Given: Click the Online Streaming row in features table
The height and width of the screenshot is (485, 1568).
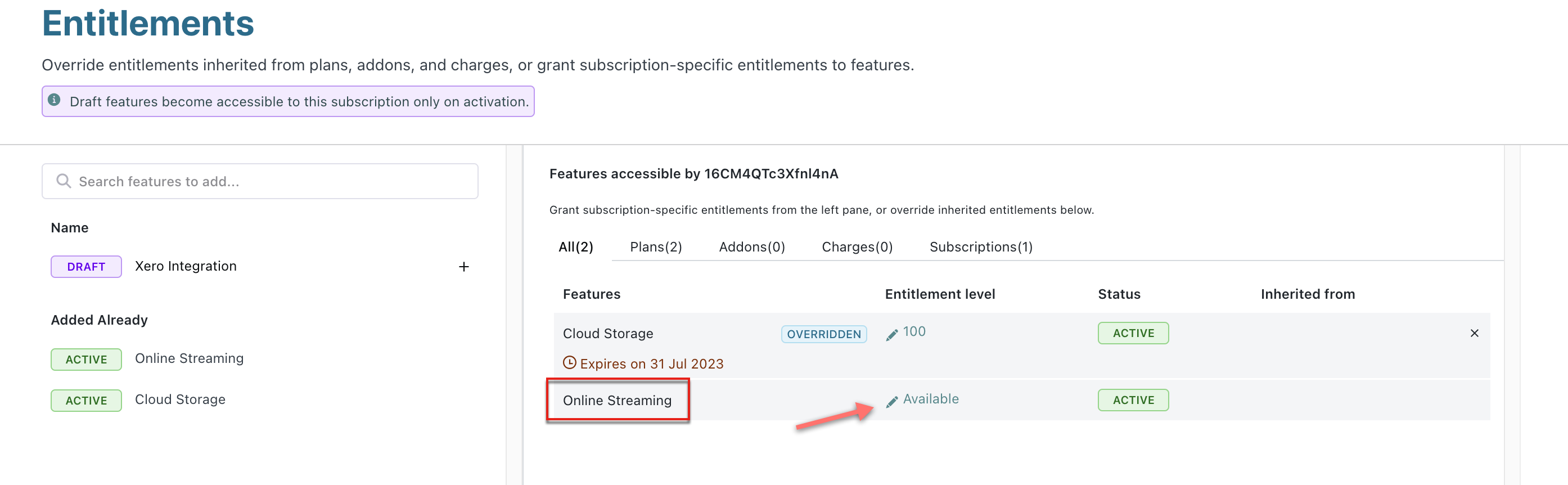Looking at the screenshot, I should pos(617,400).
